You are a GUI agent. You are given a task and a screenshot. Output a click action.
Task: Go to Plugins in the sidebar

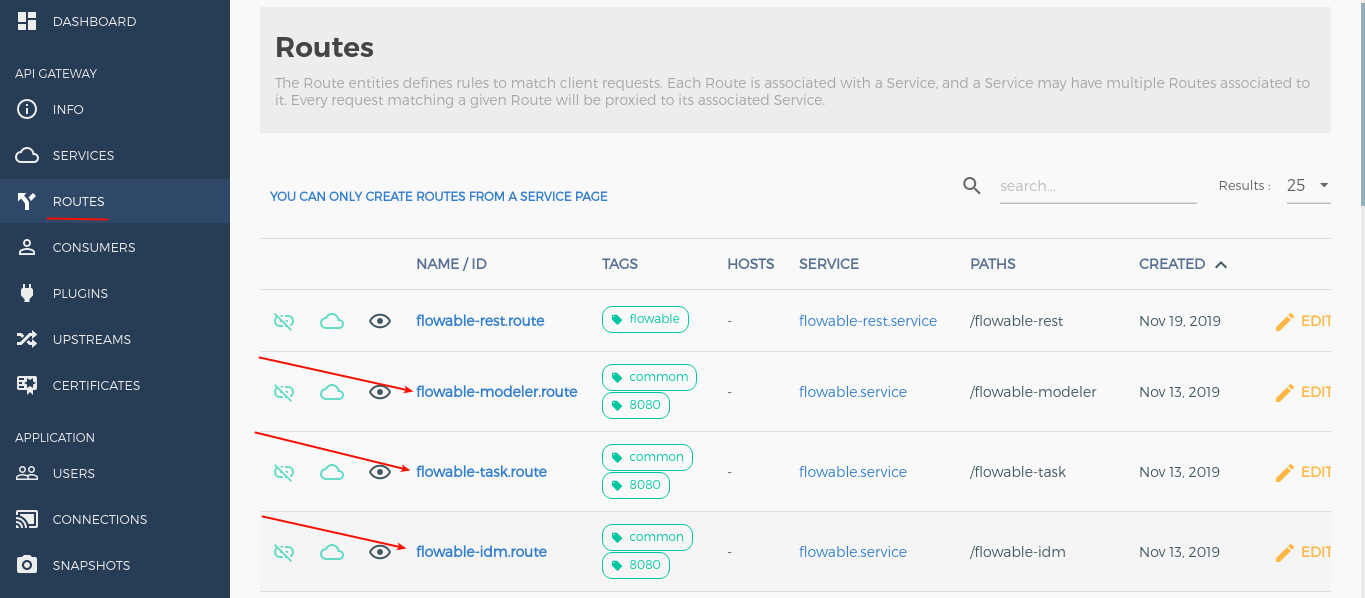(x=80, y=293)
